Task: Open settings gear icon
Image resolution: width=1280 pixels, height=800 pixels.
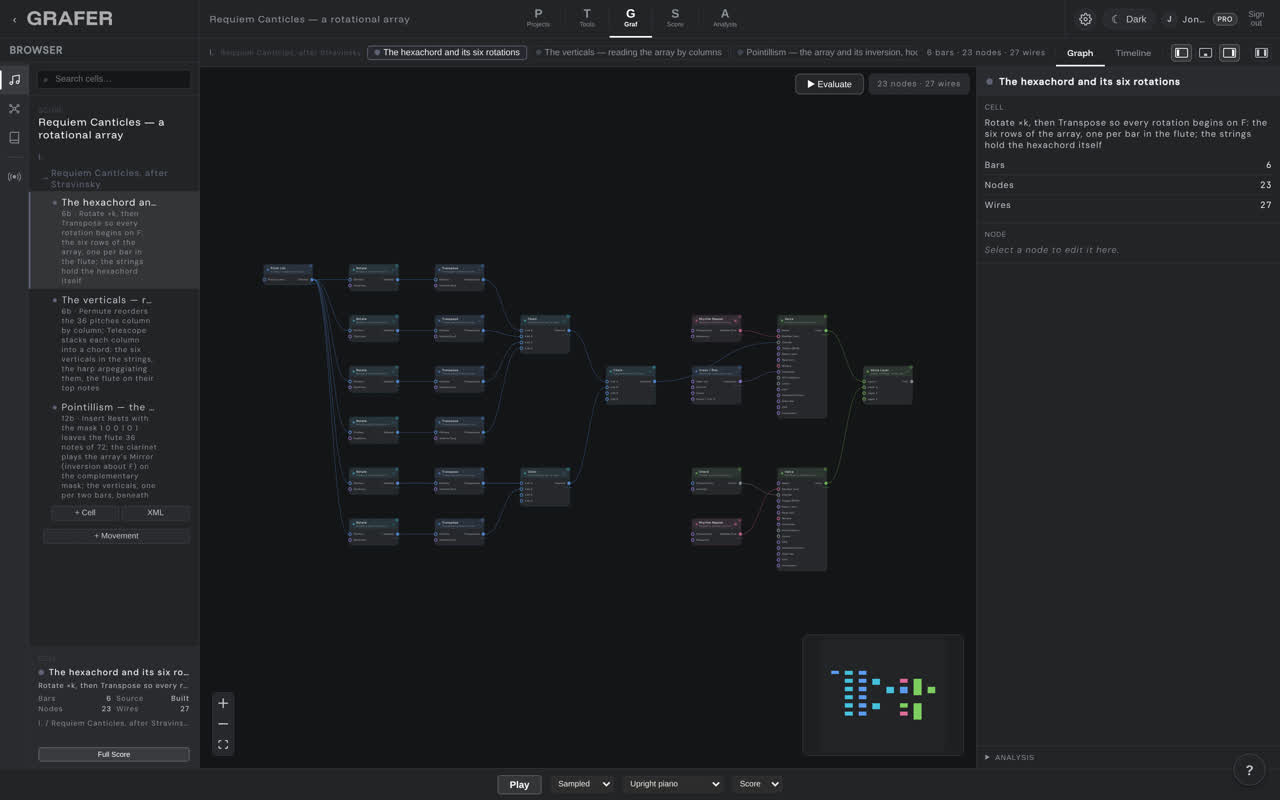Action: [1085, 19]
